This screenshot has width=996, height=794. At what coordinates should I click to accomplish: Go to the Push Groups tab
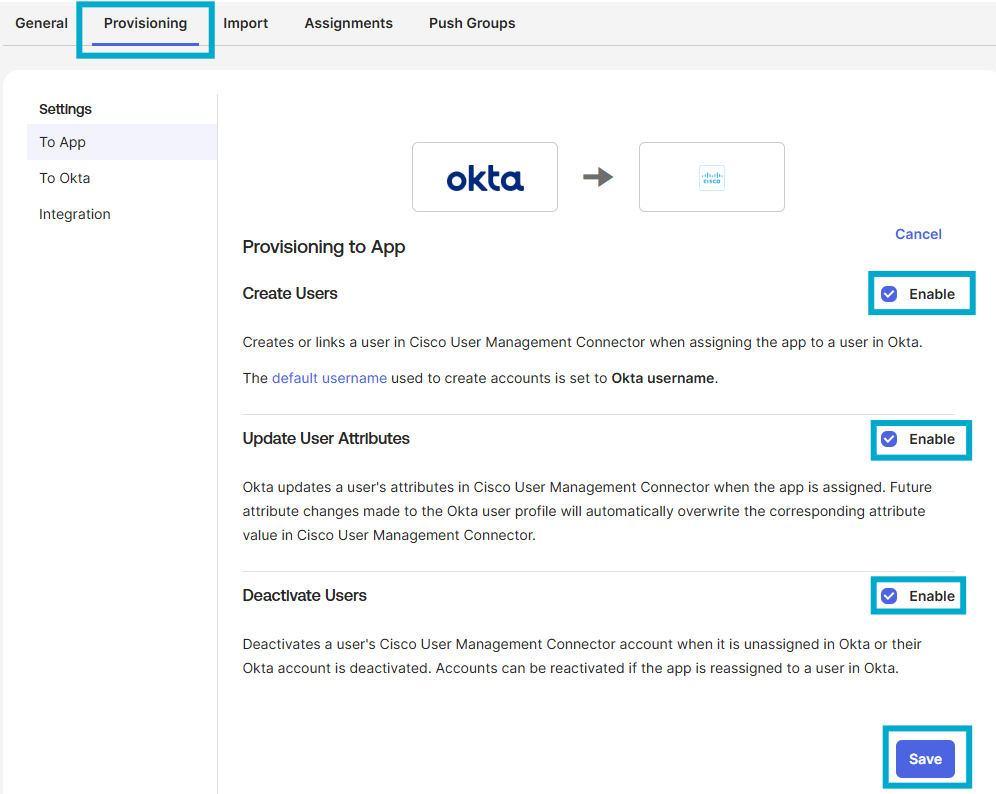pos(472,24)
